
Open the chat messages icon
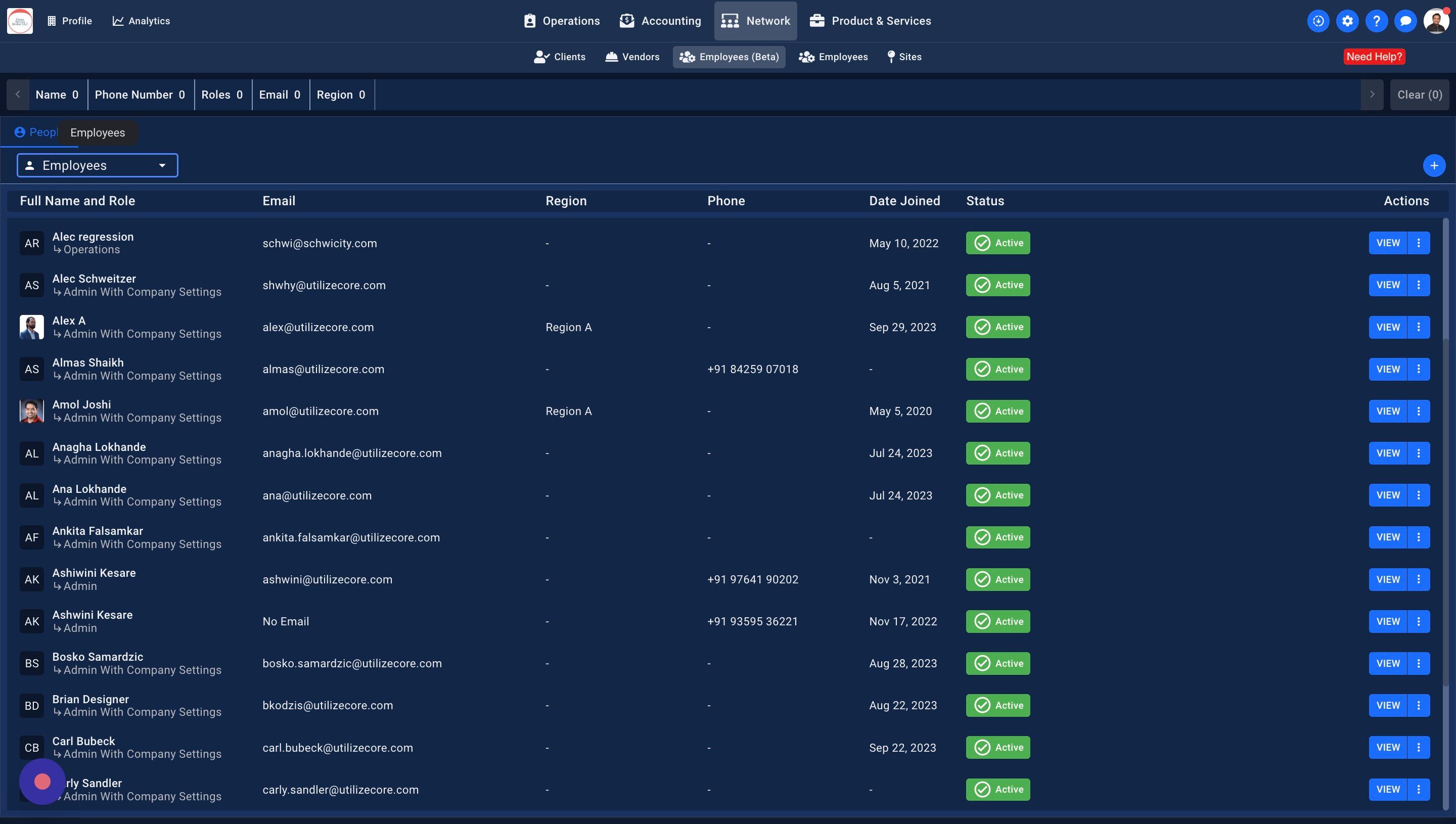[x=1405, y=21]
